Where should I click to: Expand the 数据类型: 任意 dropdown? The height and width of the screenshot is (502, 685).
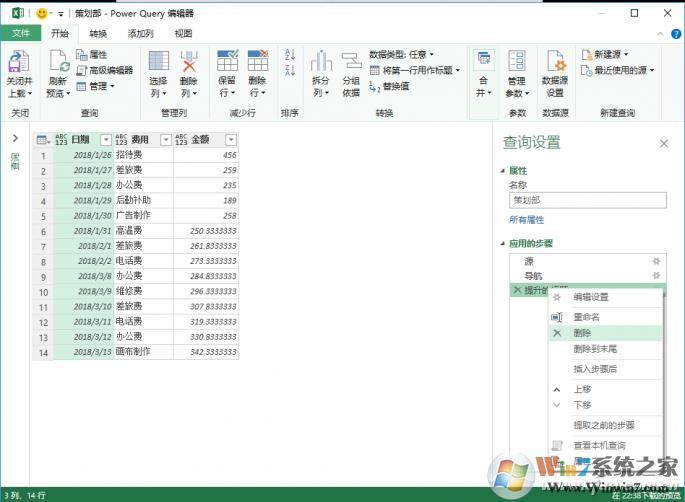[x=411, y=55]
